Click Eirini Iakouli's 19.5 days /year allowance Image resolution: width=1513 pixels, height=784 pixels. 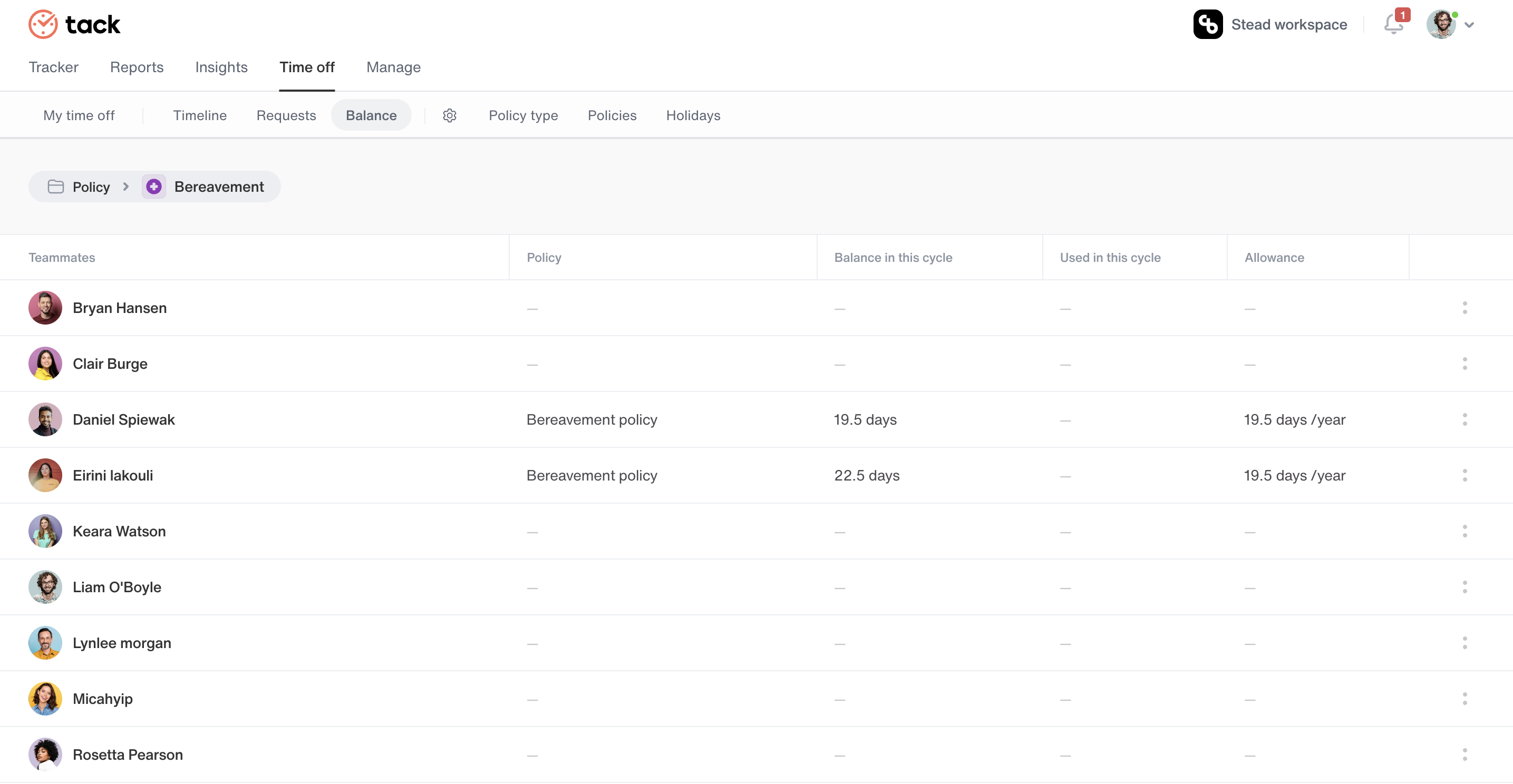[x=1295, y=475]
